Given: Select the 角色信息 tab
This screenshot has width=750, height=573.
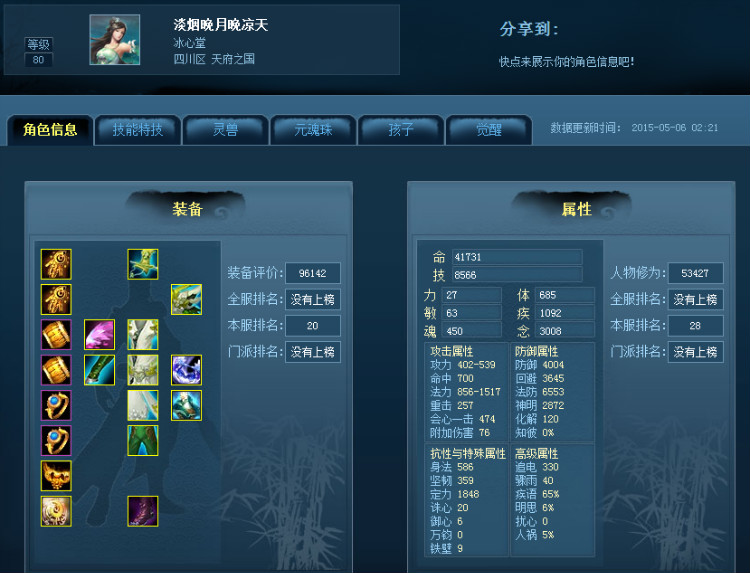Looking at the screenshot, I should pyautogui.click(x=50, y=130).
